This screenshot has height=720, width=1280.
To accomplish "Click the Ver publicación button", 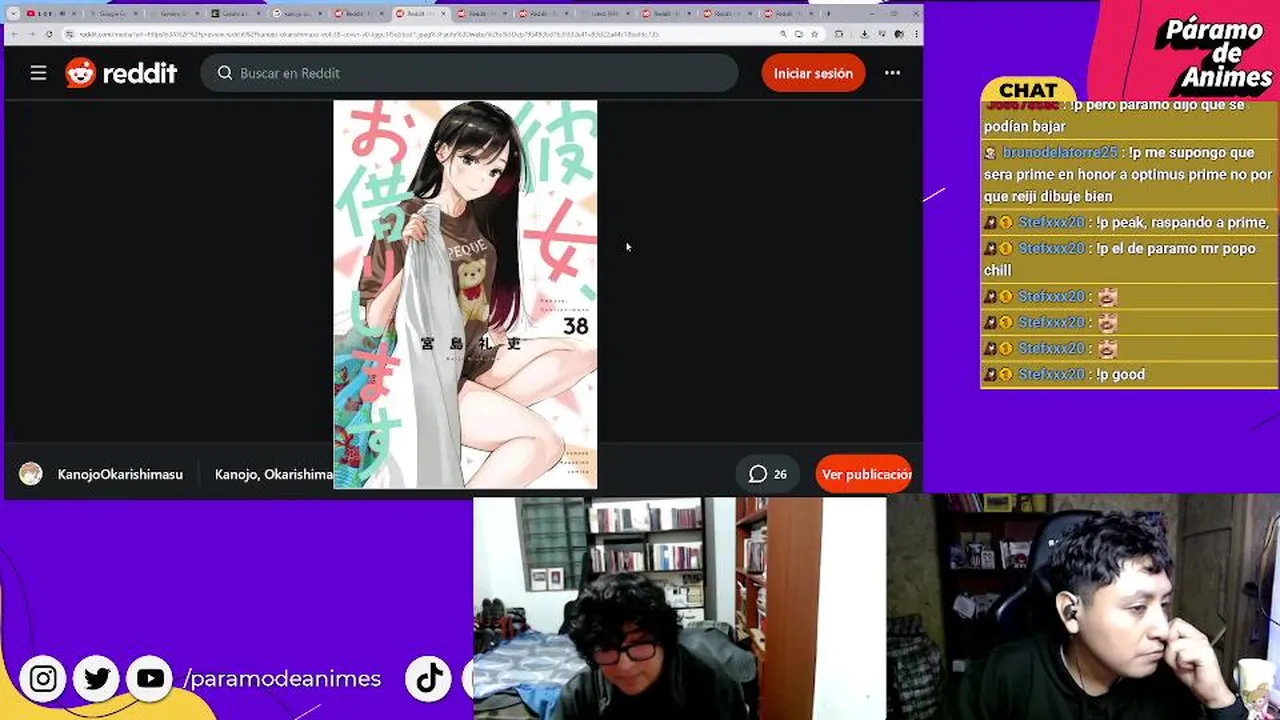I will tap(866, 474).
